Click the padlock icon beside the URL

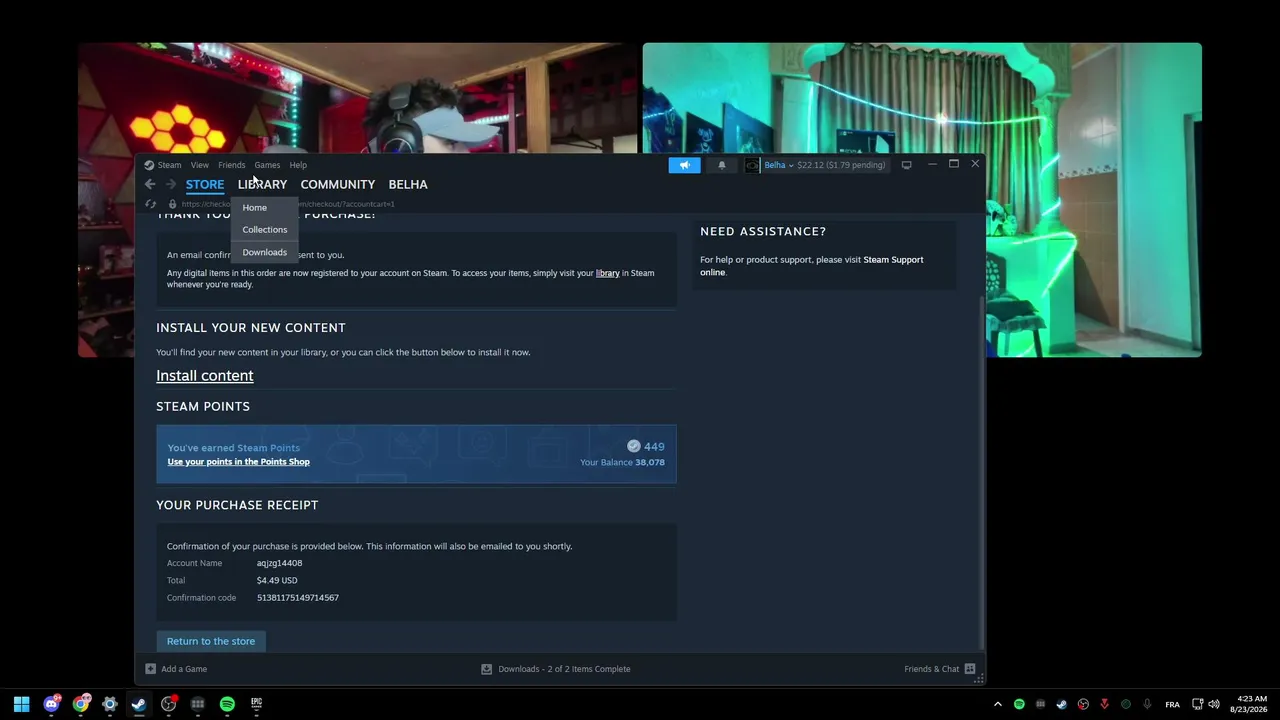(172, 204)
